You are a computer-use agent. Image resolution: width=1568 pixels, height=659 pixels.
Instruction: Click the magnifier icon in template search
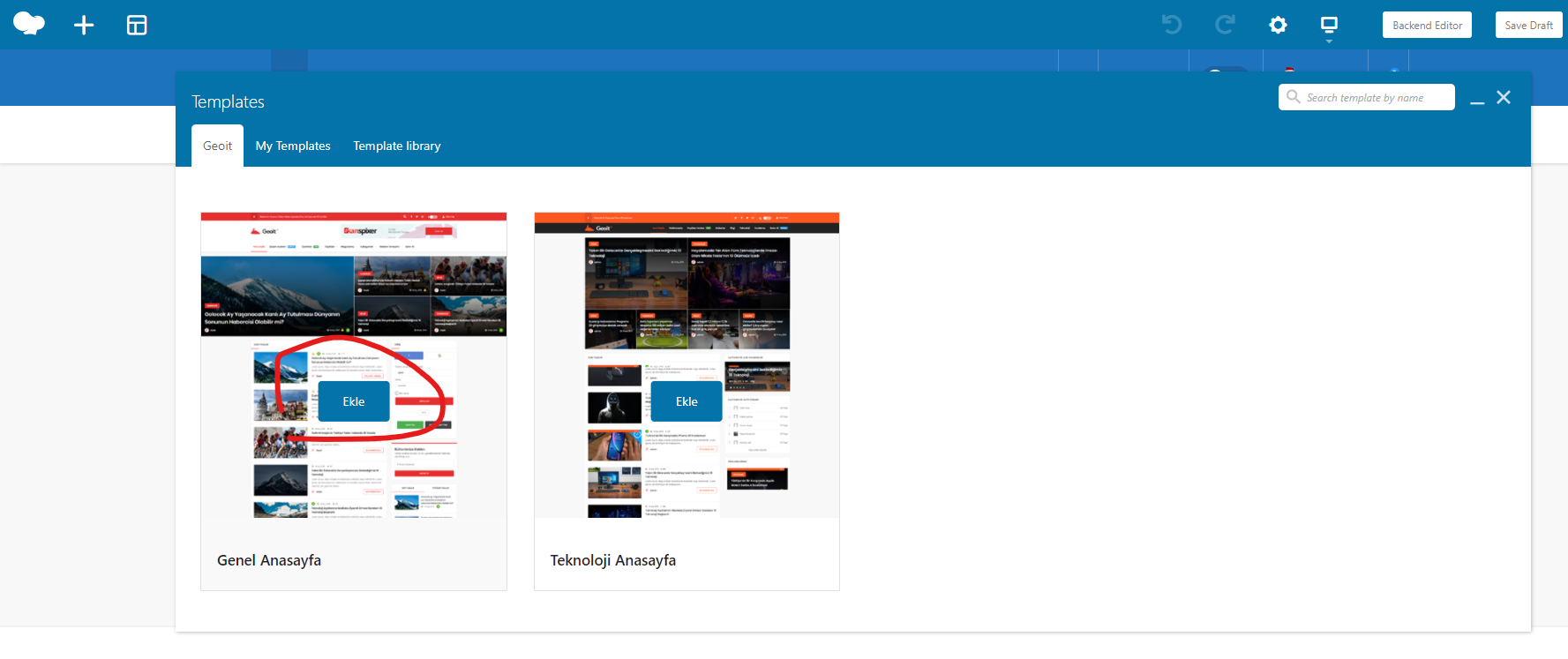[x=1294, y=97]
